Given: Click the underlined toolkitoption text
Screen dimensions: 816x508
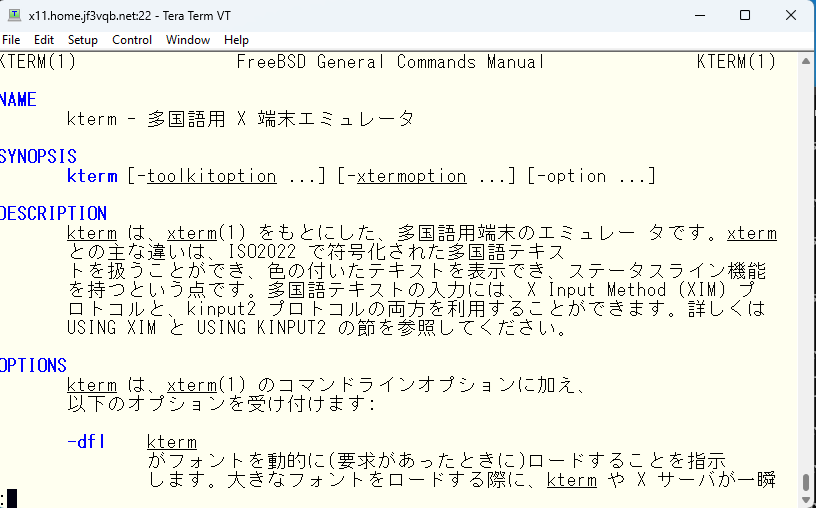Looking at the screenshot, I should click(212, 176).
